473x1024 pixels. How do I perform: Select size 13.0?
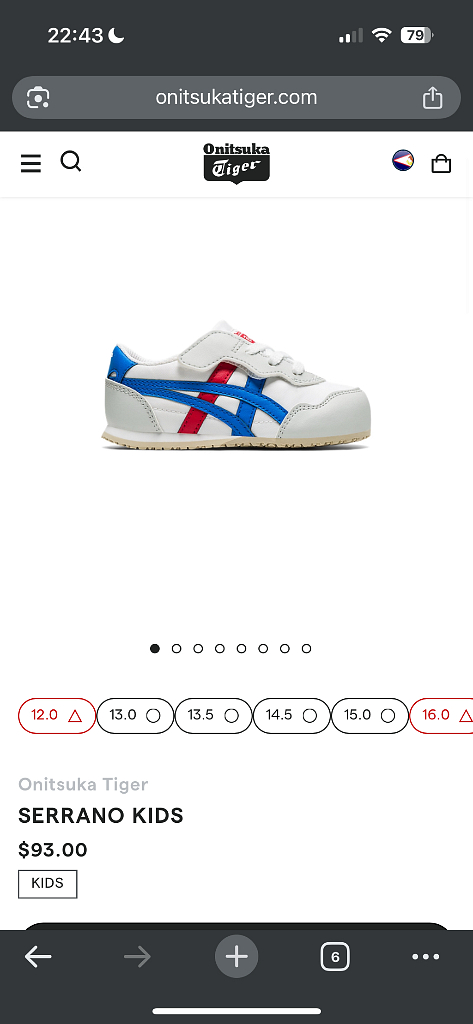pos(135,715)
